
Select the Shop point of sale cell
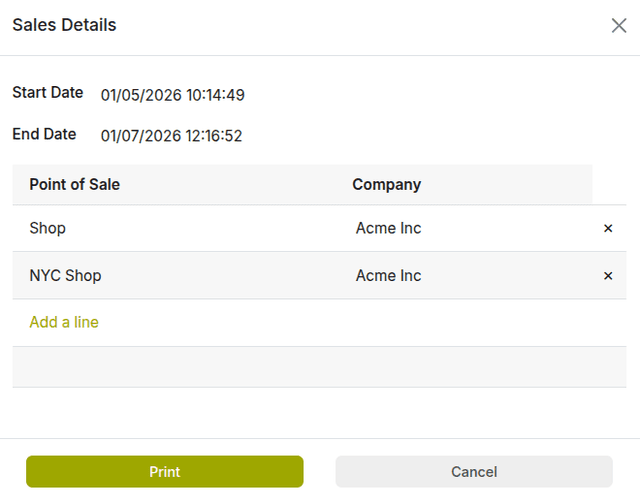(x=48, y=229)
